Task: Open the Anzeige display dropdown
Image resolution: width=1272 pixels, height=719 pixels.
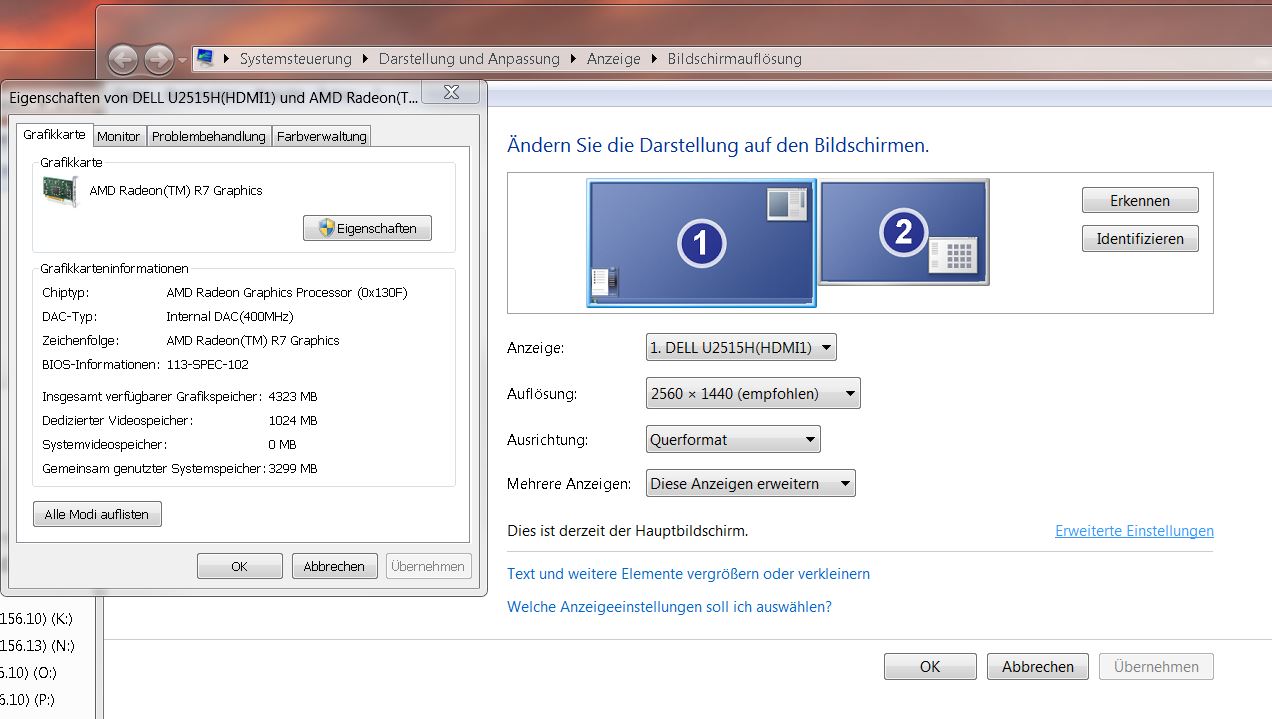Action: coord(741,347)
